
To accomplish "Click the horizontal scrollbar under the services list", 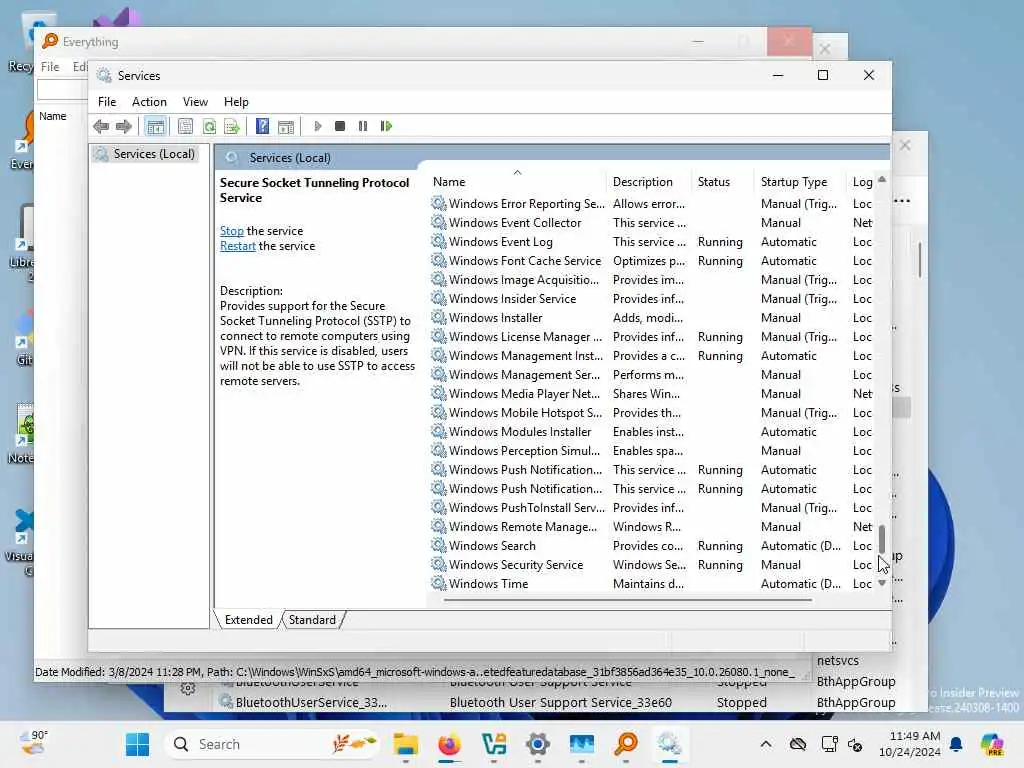I will click(627, 600).
